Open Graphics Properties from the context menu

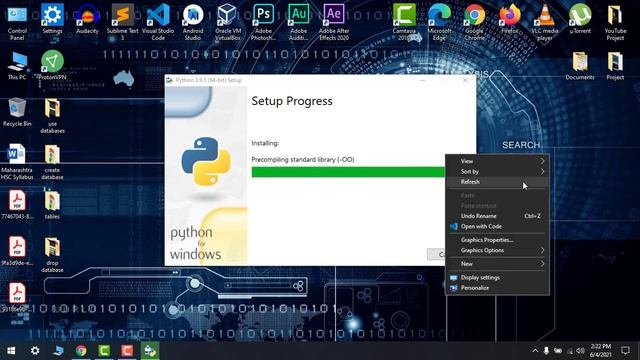[497, 240]
